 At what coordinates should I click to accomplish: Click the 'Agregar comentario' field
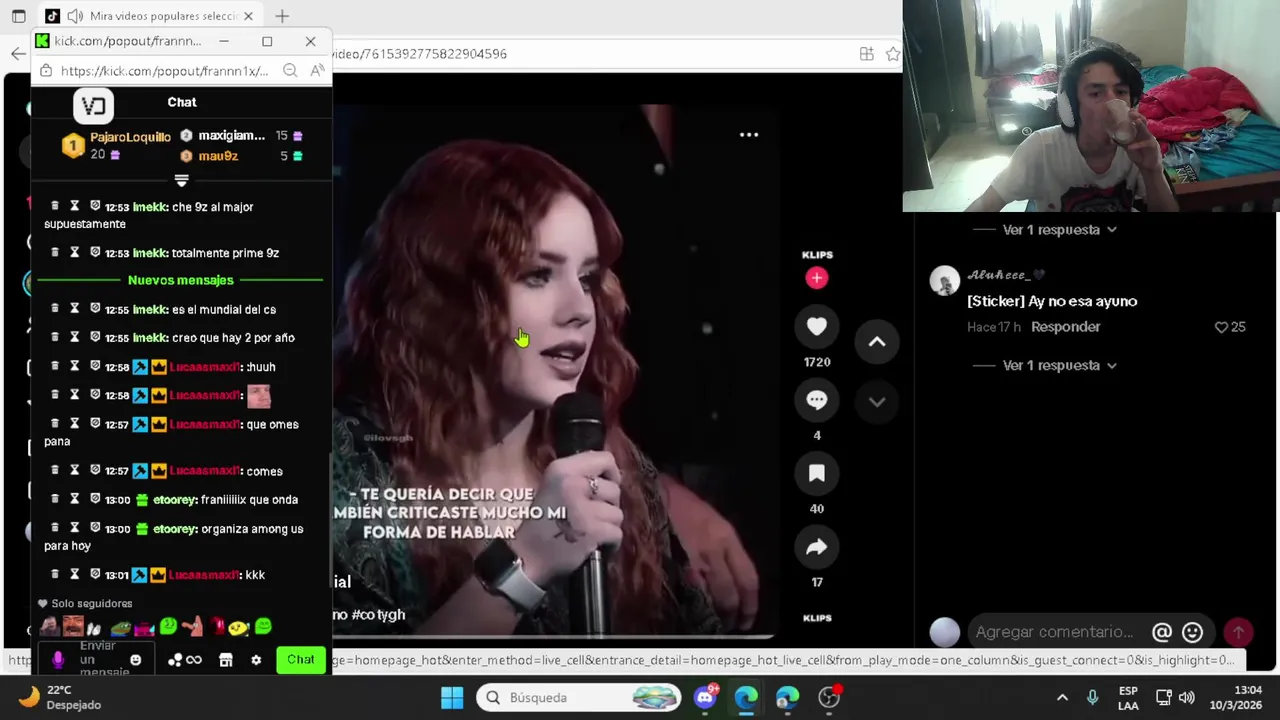tap(1054, 632)
